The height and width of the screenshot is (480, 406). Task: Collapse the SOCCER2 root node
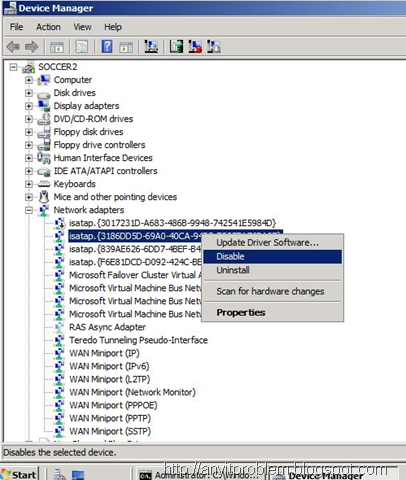[13, 67]
